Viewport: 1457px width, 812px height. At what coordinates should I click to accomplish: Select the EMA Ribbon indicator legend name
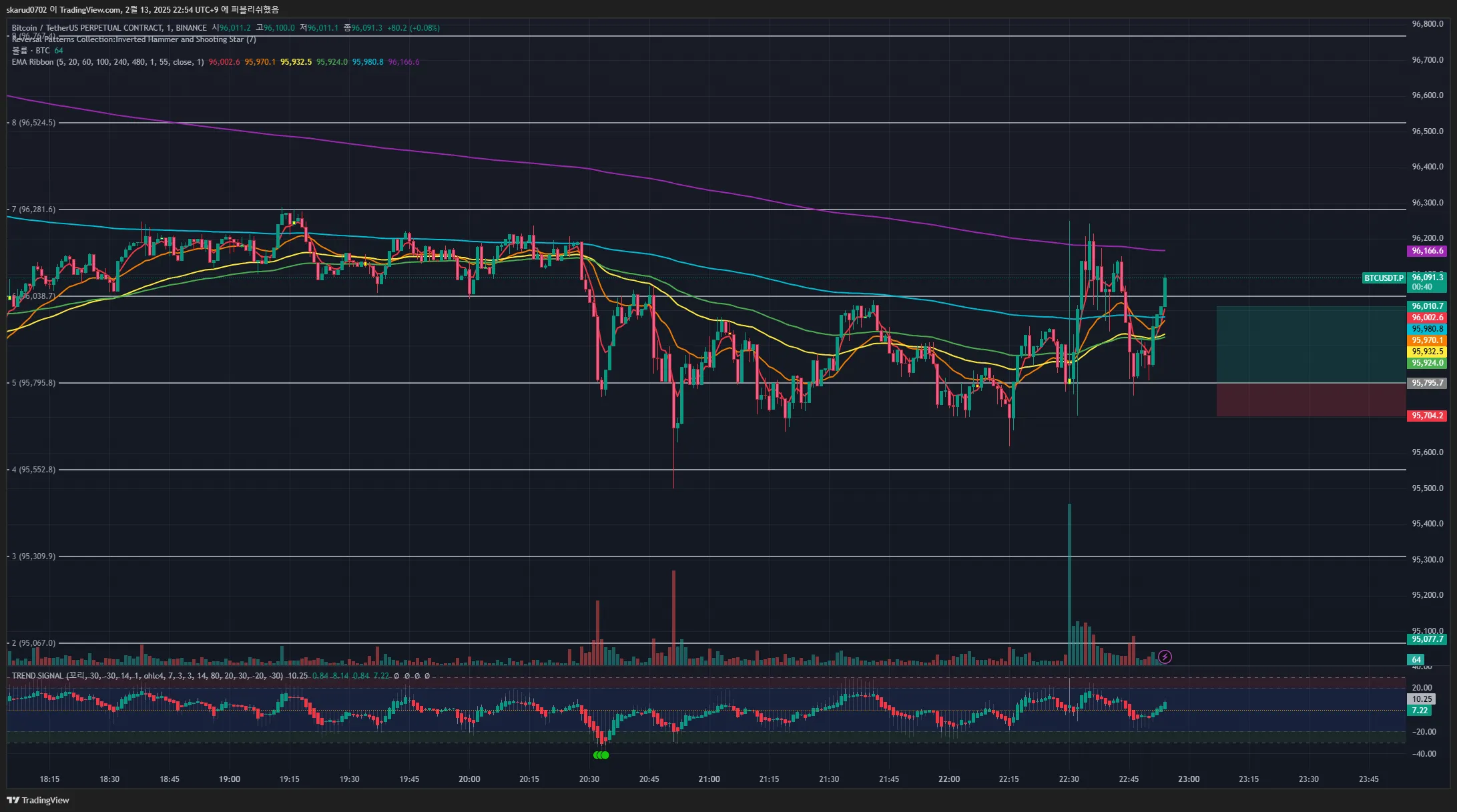107,62
